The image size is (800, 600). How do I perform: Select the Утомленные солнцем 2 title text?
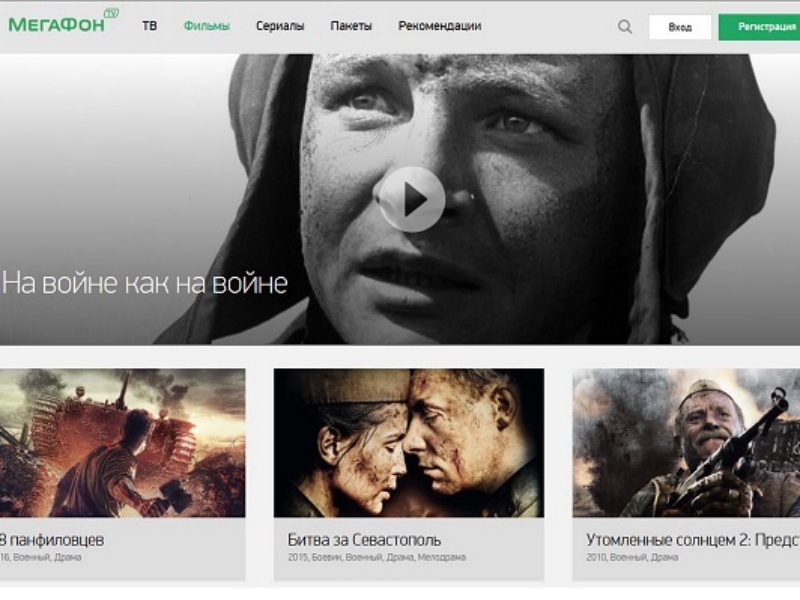coord(692,540)
